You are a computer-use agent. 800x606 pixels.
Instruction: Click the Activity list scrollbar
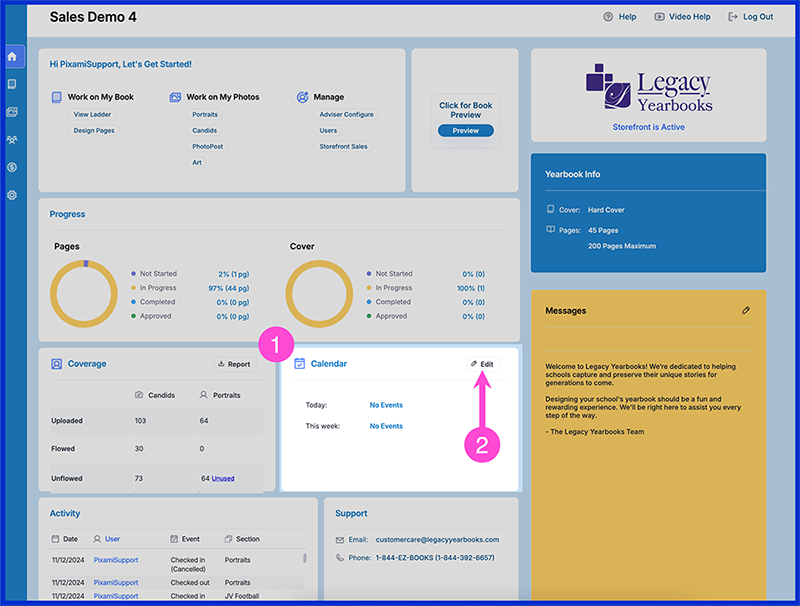(305, 558)
